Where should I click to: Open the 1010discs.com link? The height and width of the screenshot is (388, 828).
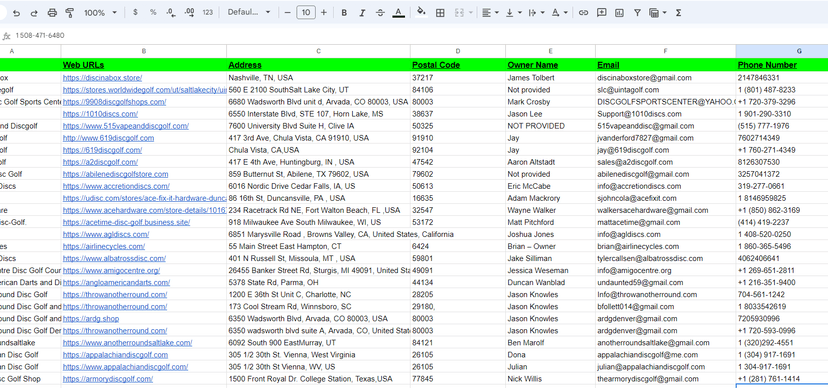100,114
